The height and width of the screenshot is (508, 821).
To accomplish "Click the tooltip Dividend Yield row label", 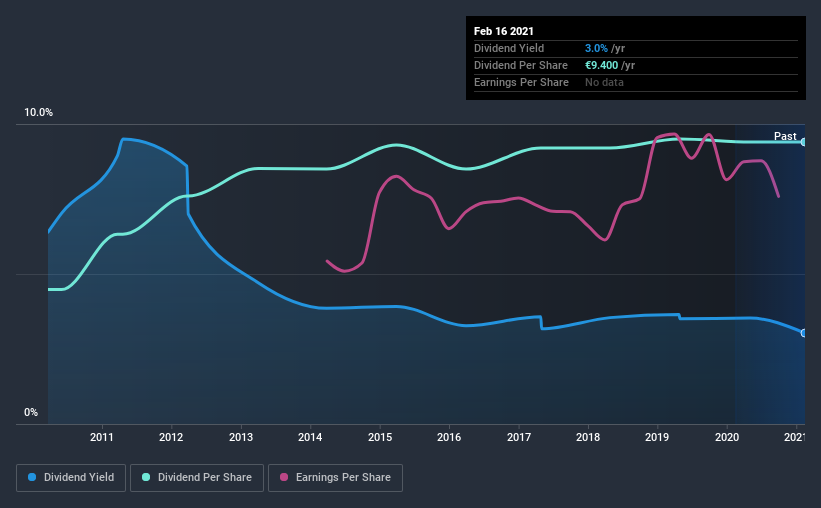I will point(509,48).
